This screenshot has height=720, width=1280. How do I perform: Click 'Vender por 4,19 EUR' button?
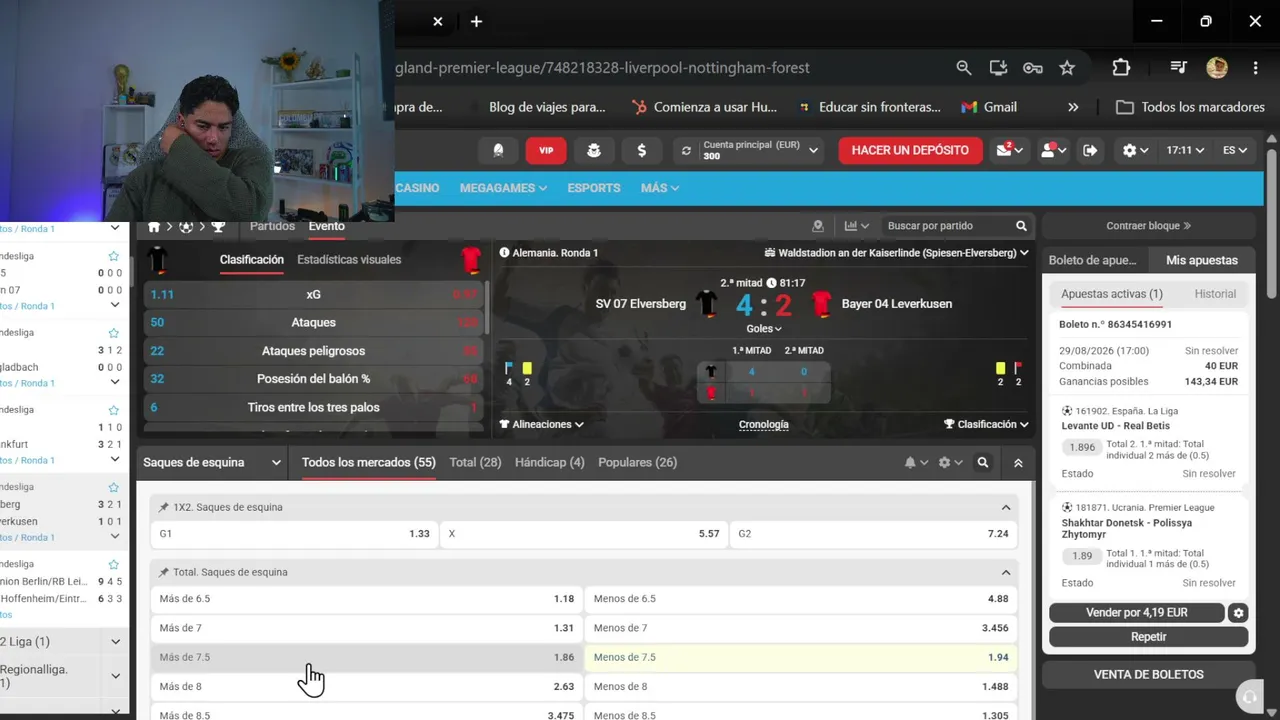click(x=1137, y=613)
